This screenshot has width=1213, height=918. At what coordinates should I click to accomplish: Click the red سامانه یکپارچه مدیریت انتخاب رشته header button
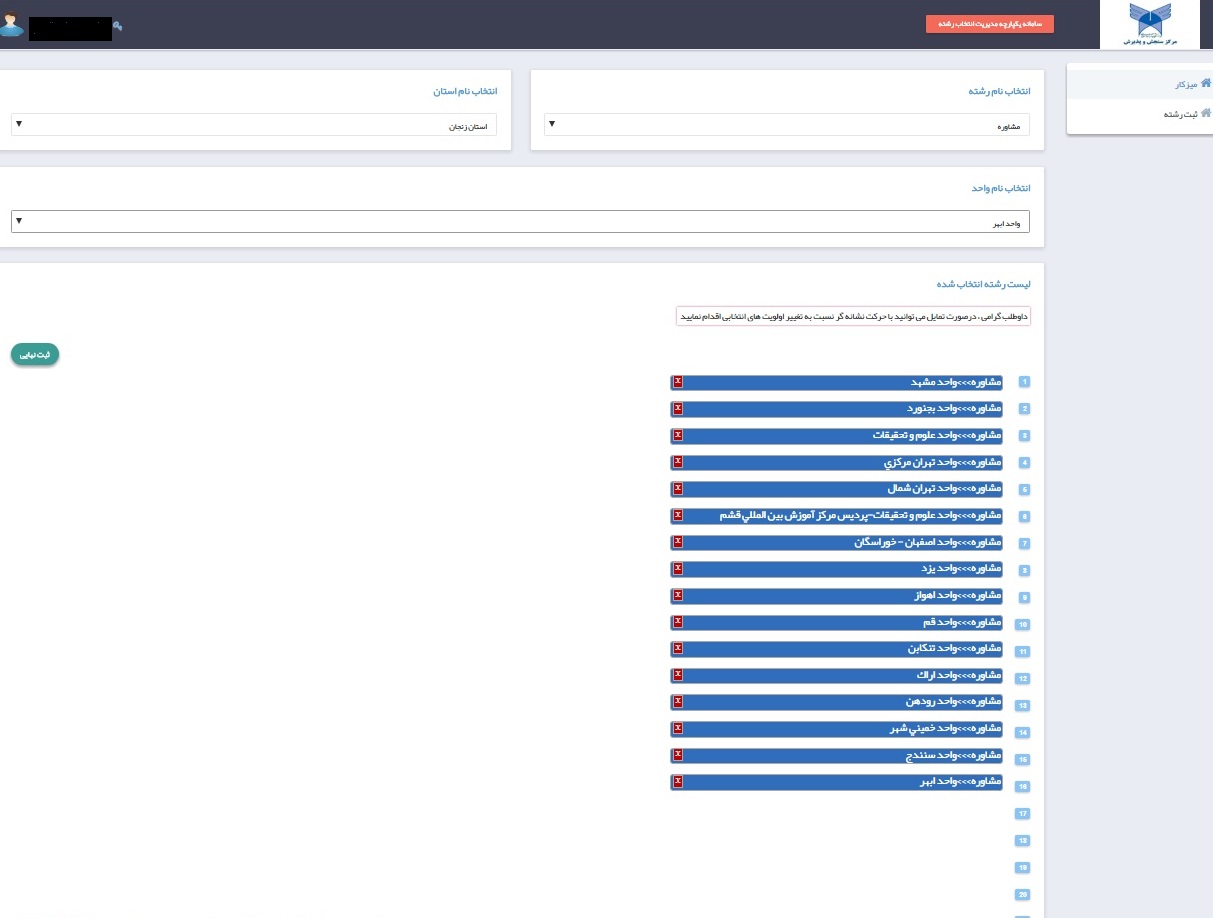(990, 25)
